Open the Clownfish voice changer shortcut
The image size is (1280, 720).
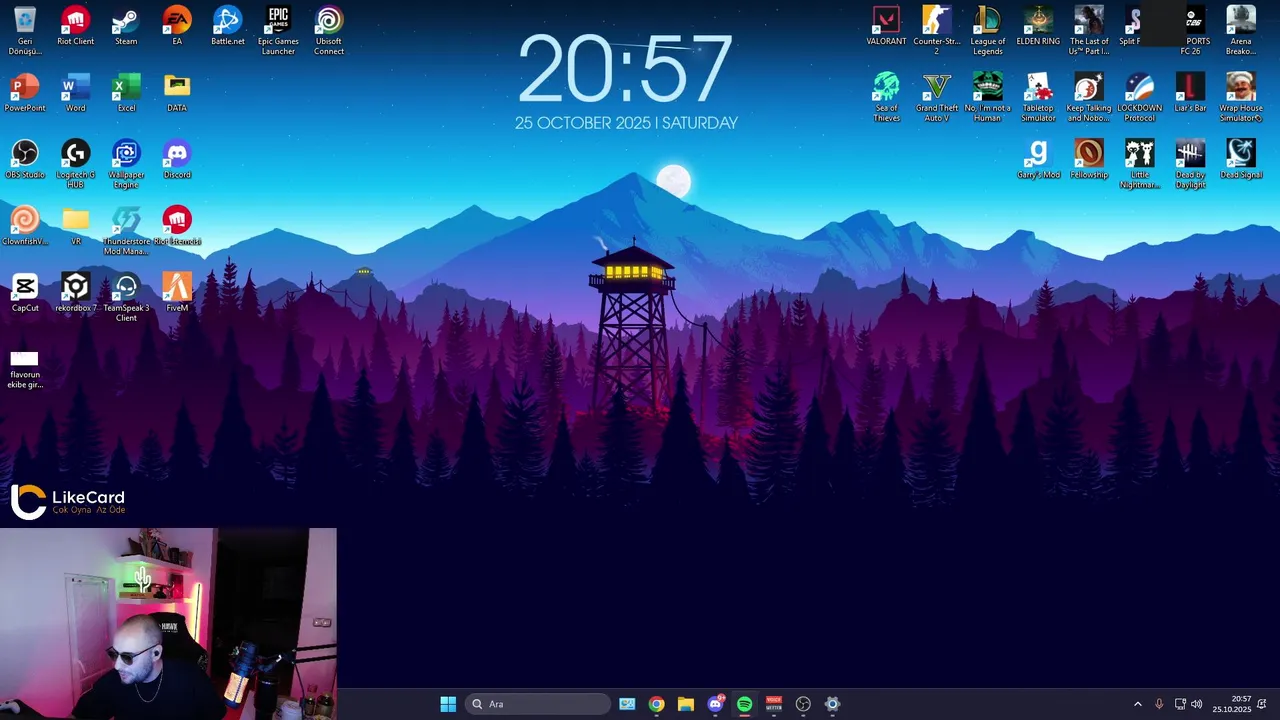25,226
